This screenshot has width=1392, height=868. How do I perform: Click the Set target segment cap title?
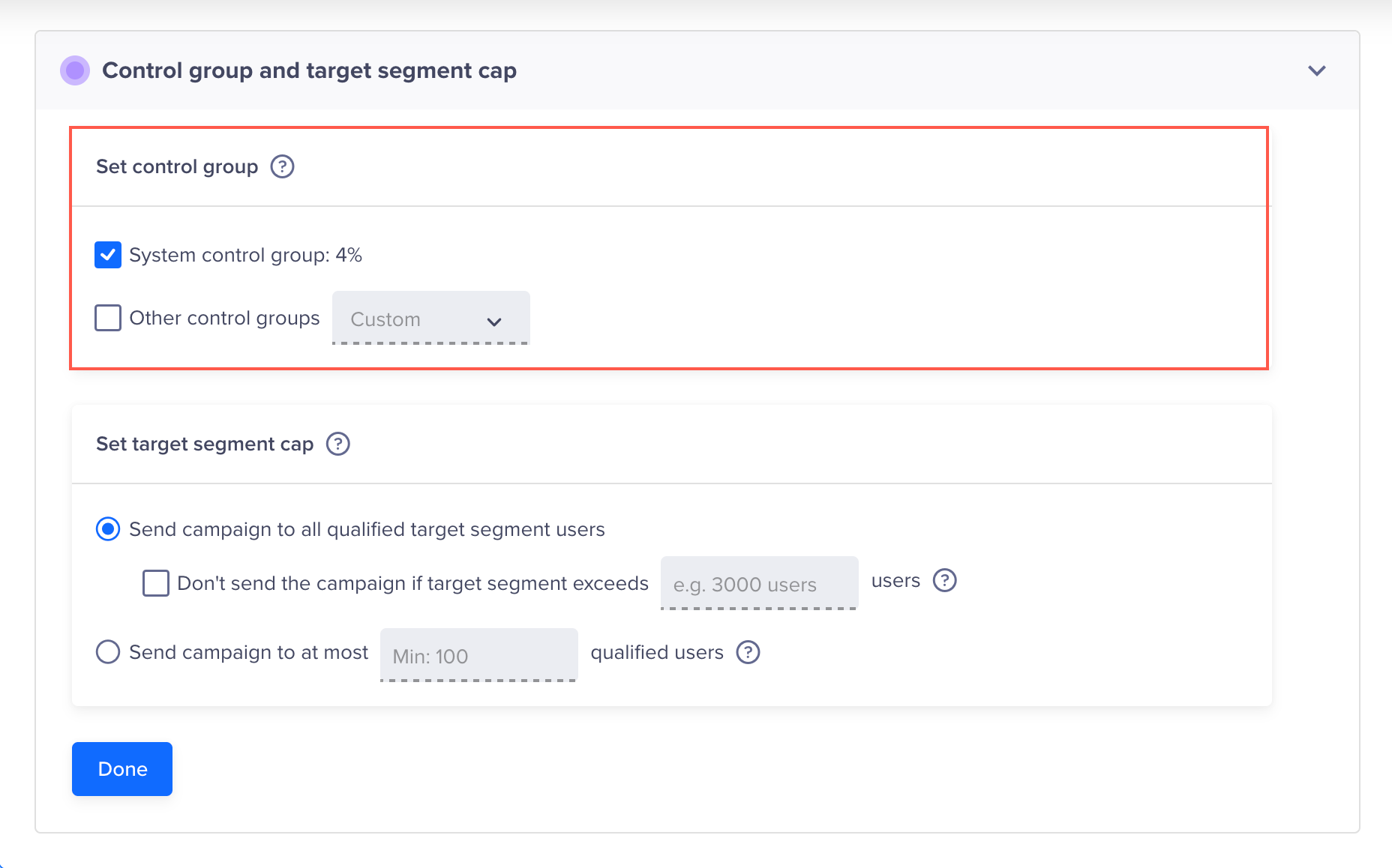(205, 444)
